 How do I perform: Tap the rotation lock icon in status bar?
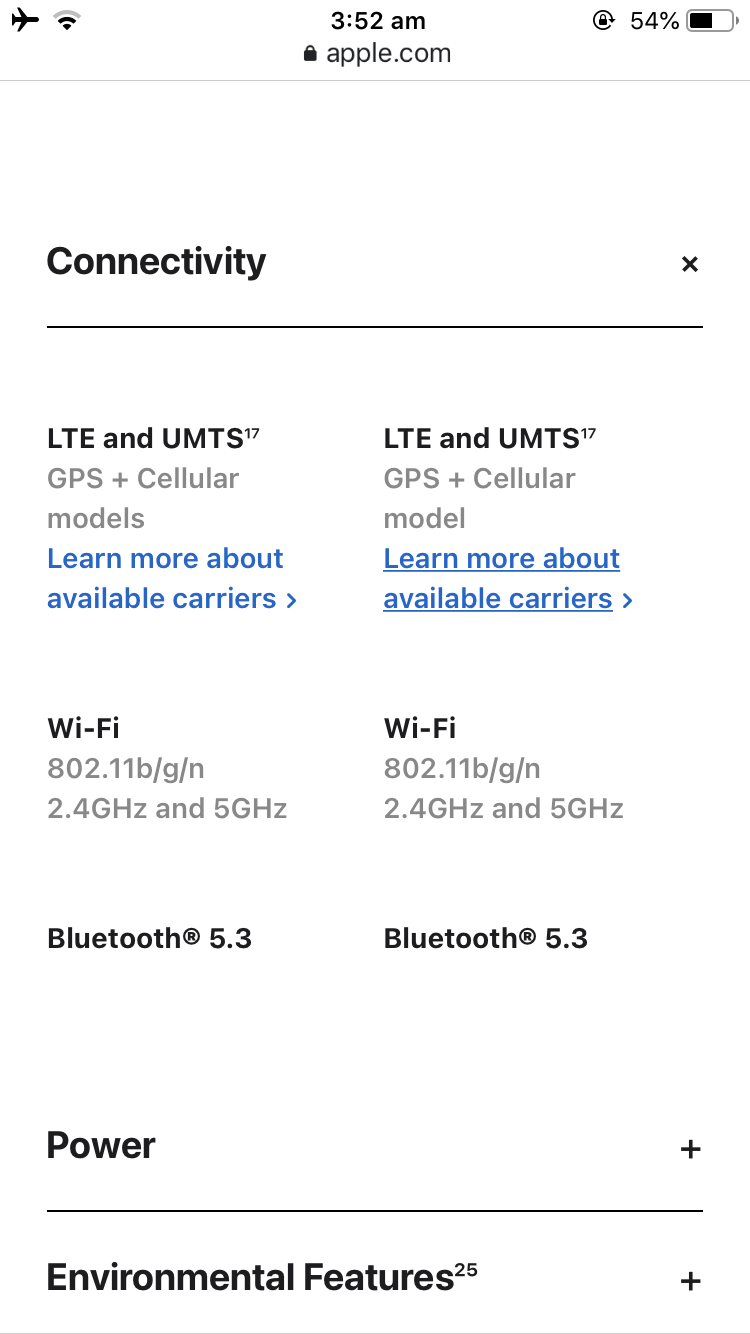(603, 20)
